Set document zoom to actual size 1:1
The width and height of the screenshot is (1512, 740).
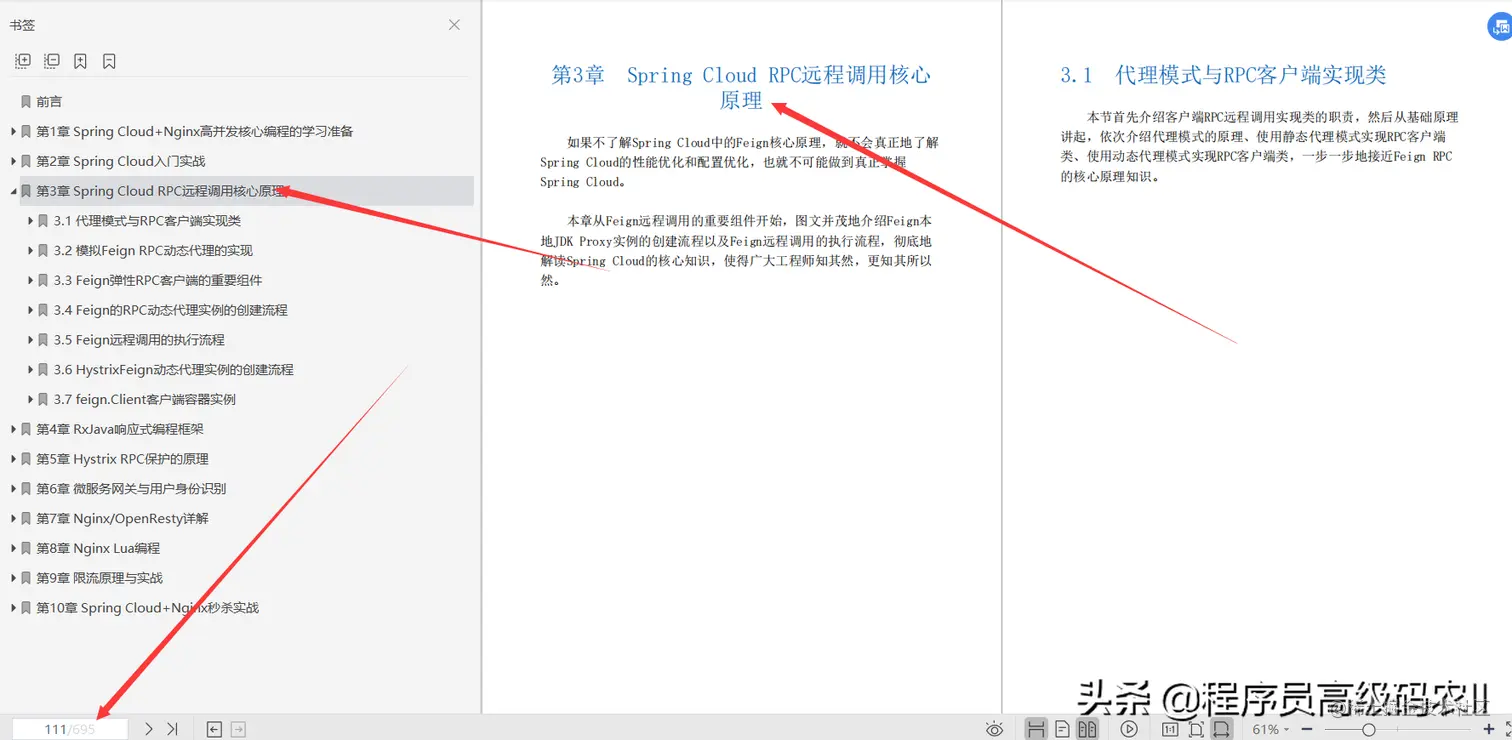(x=1170, y=728)
